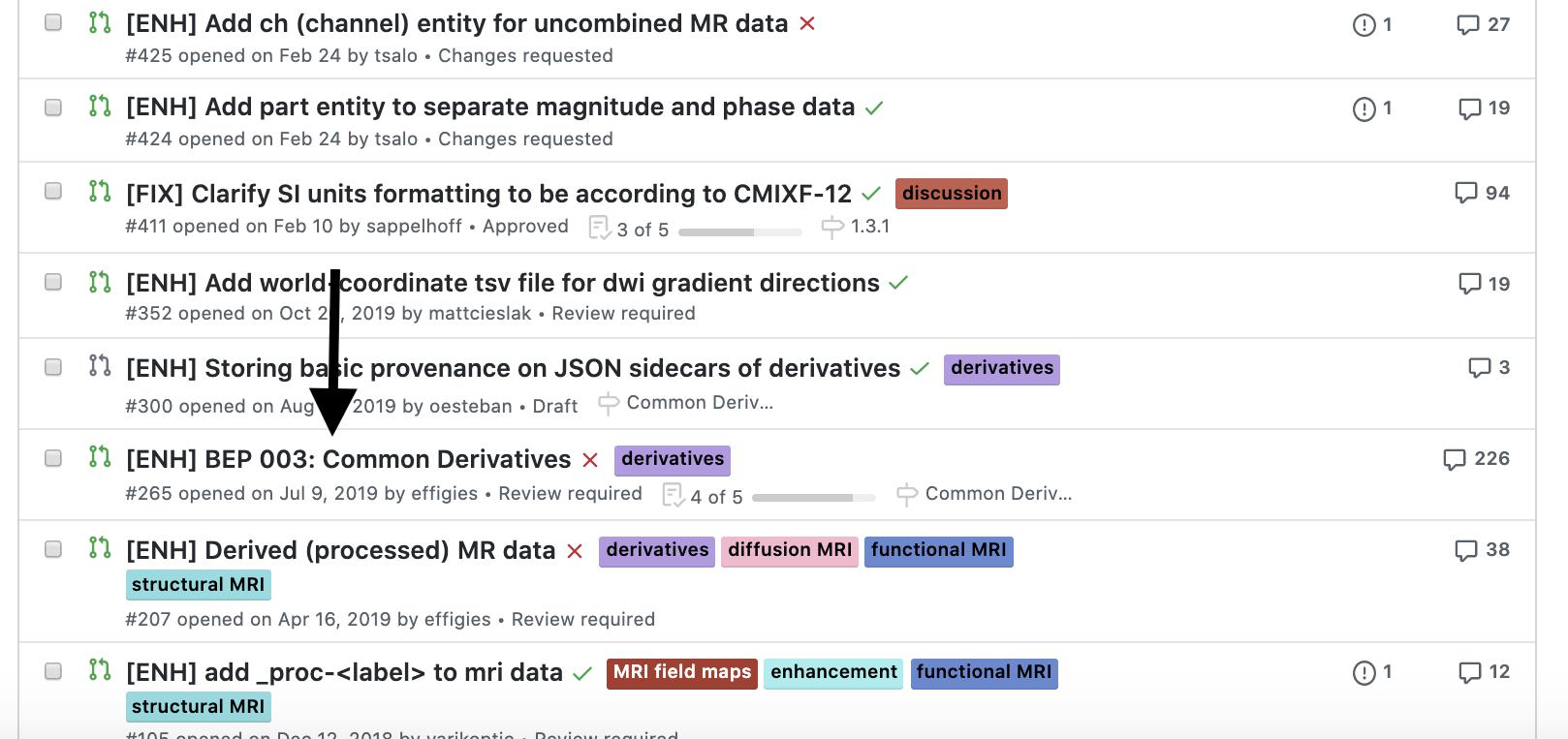Select checkbox for Add ch entity PR
Viewport: 1568px width, 739px height.
53,22
